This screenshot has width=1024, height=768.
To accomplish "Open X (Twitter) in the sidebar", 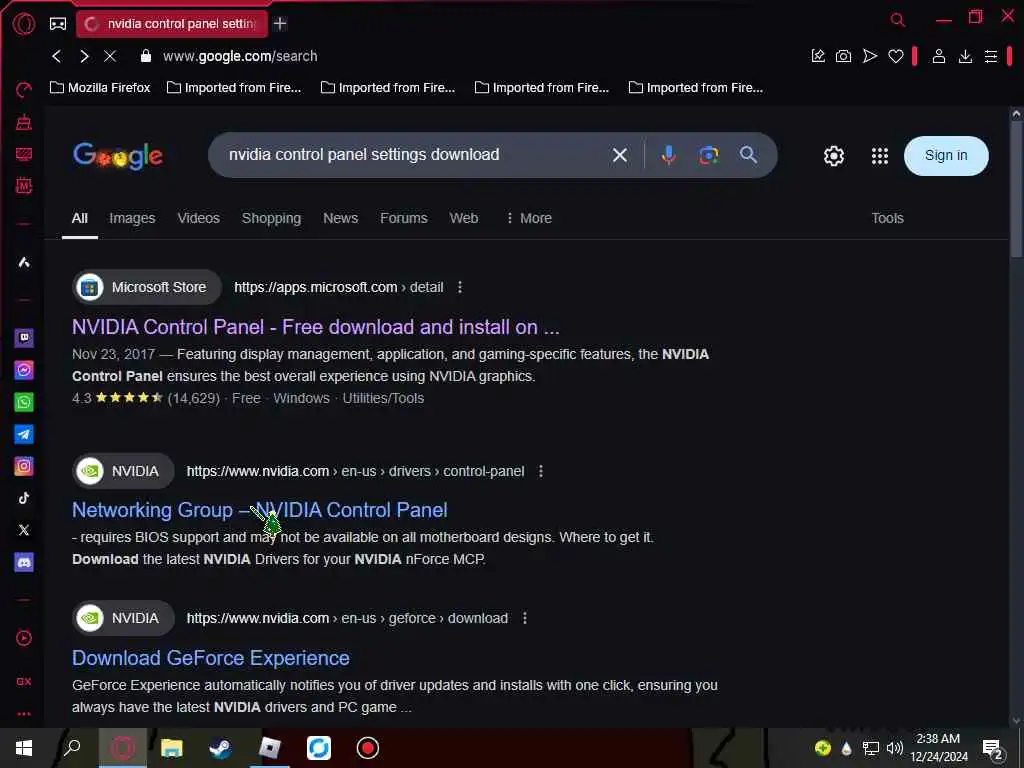I will point(24,530).
